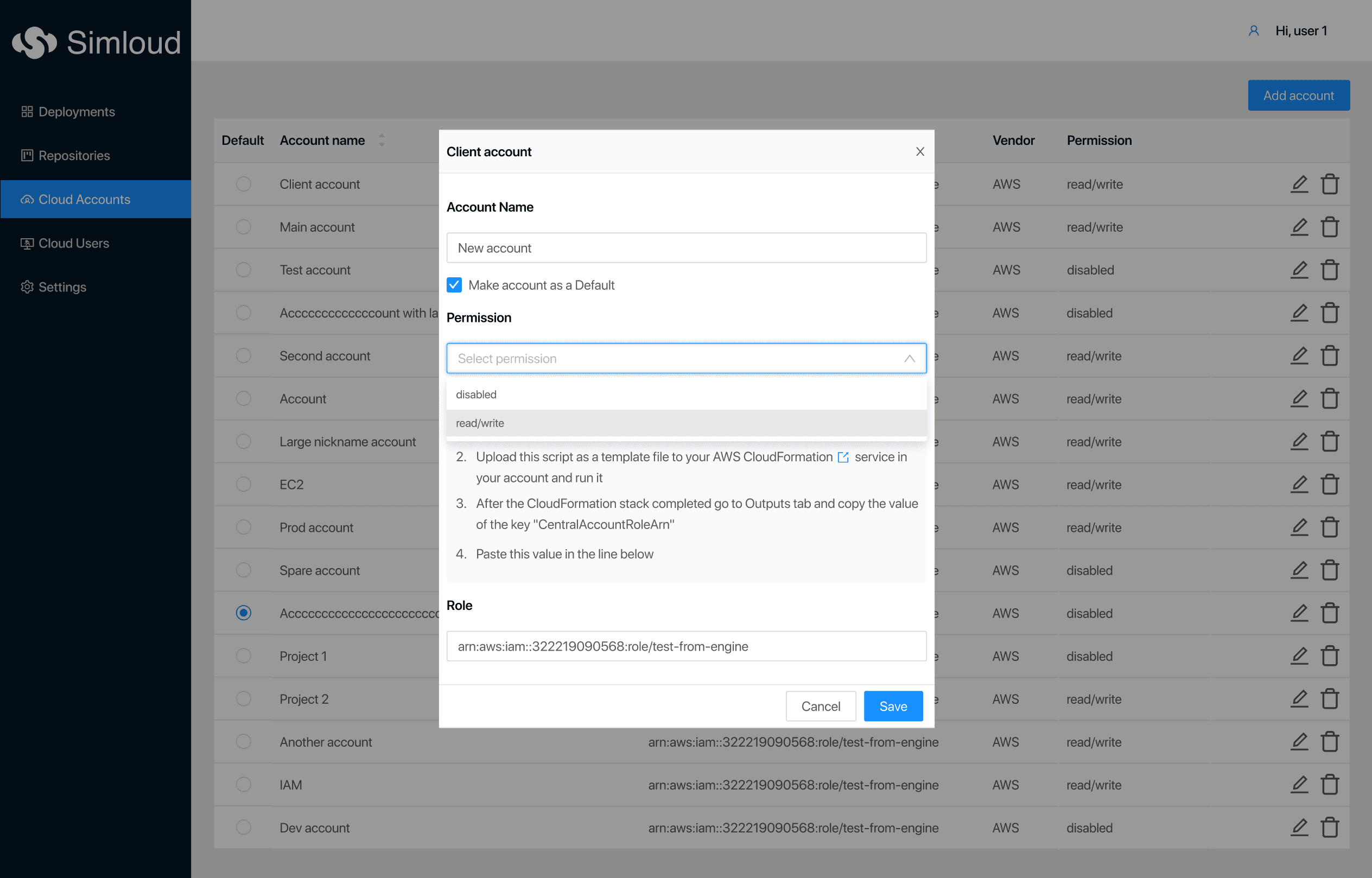Delete the IAM account row
Viewport: 1372px width, 878px height.
point(1330,785)
